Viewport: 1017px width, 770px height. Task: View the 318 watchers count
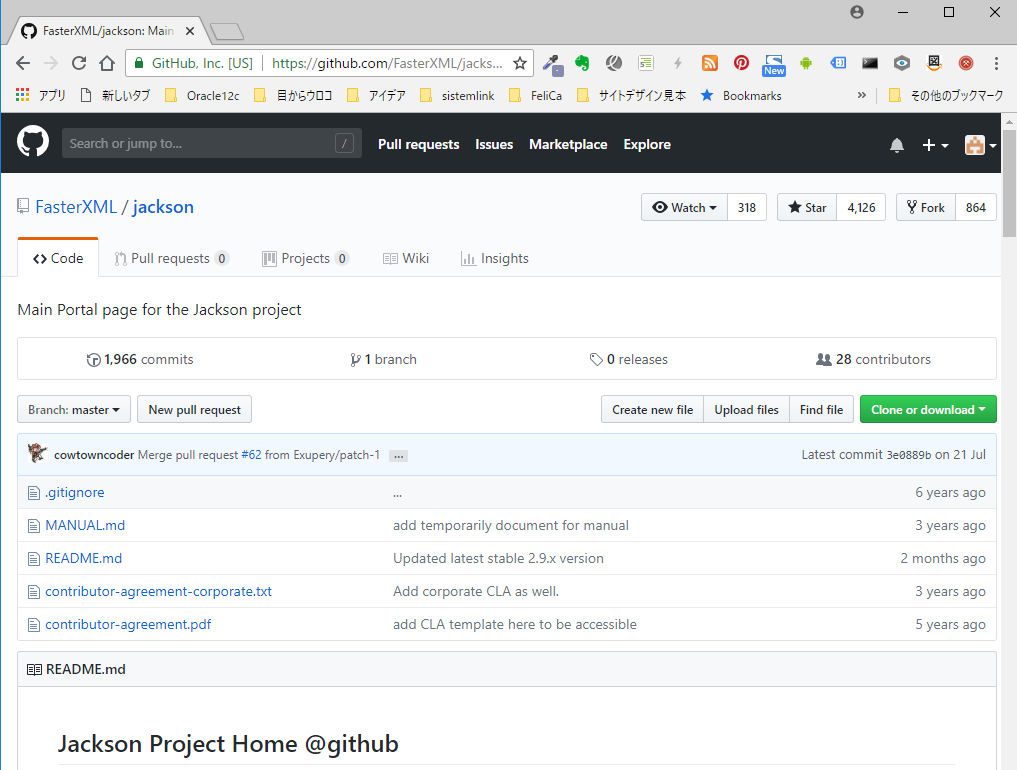click(x=747, y=208)
